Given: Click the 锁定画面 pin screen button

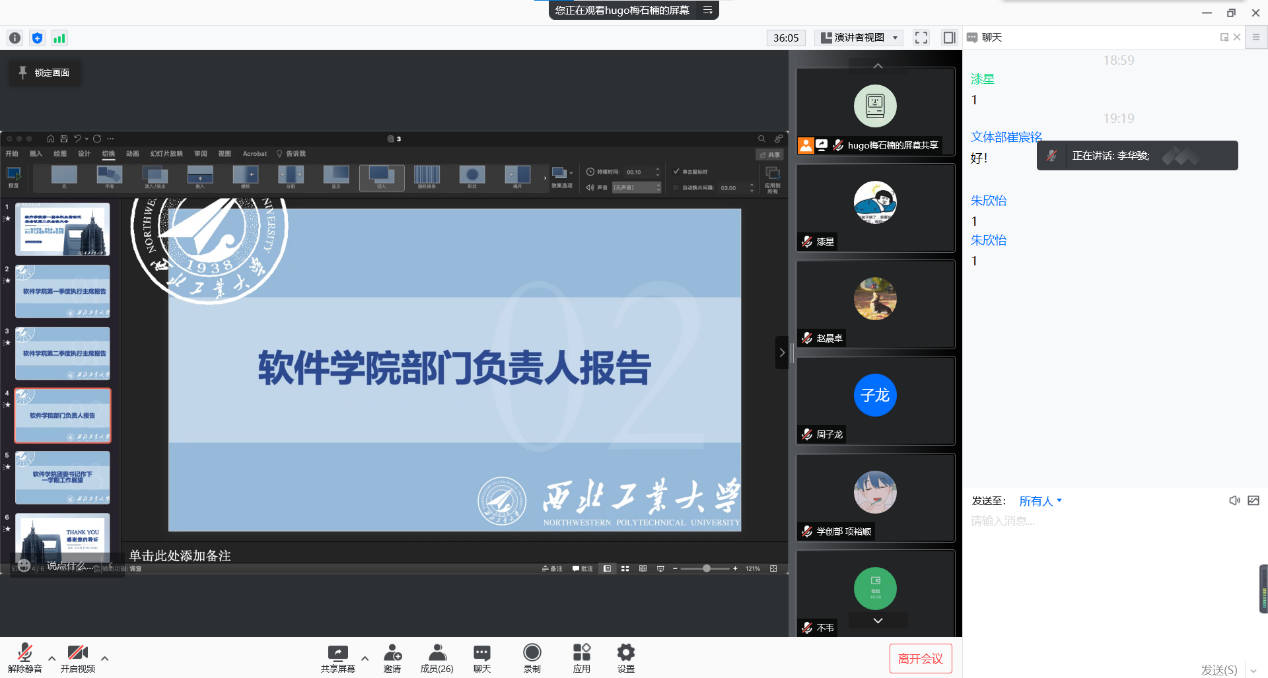Looking at the screenshot, I should (x=44, y=73).
